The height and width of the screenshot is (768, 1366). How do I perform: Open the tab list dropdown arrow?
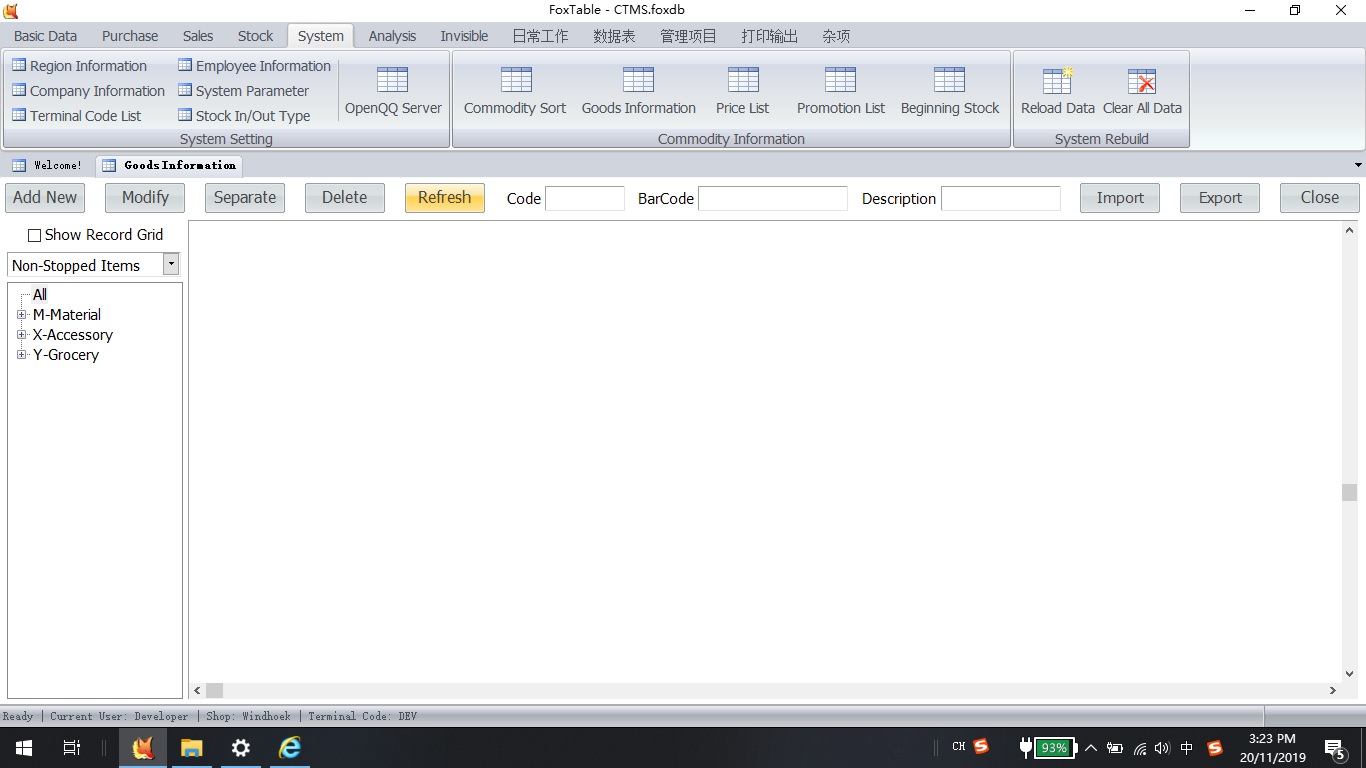[1358, 165]
